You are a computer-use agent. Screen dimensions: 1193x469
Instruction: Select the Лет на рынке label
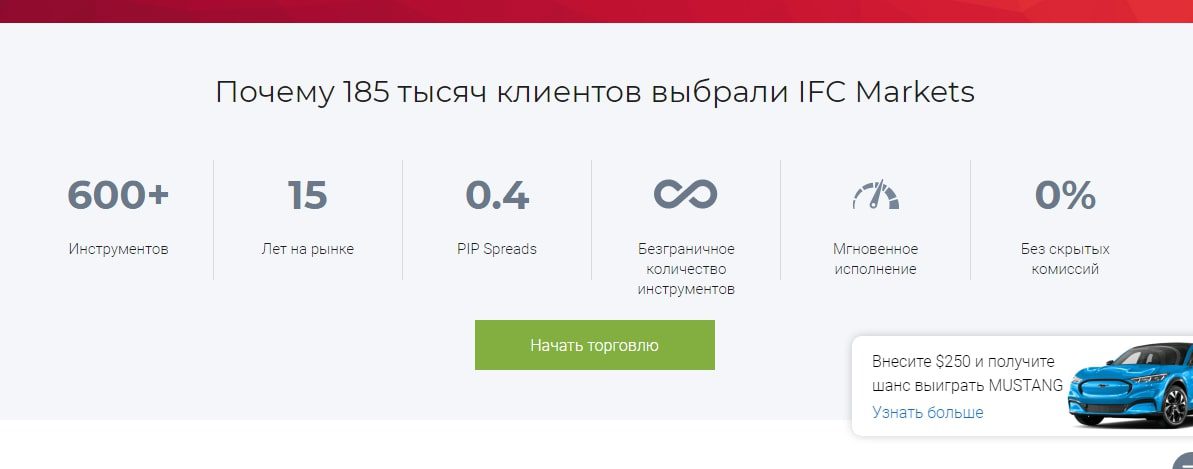pyautogui.click(x=307, y=249)
